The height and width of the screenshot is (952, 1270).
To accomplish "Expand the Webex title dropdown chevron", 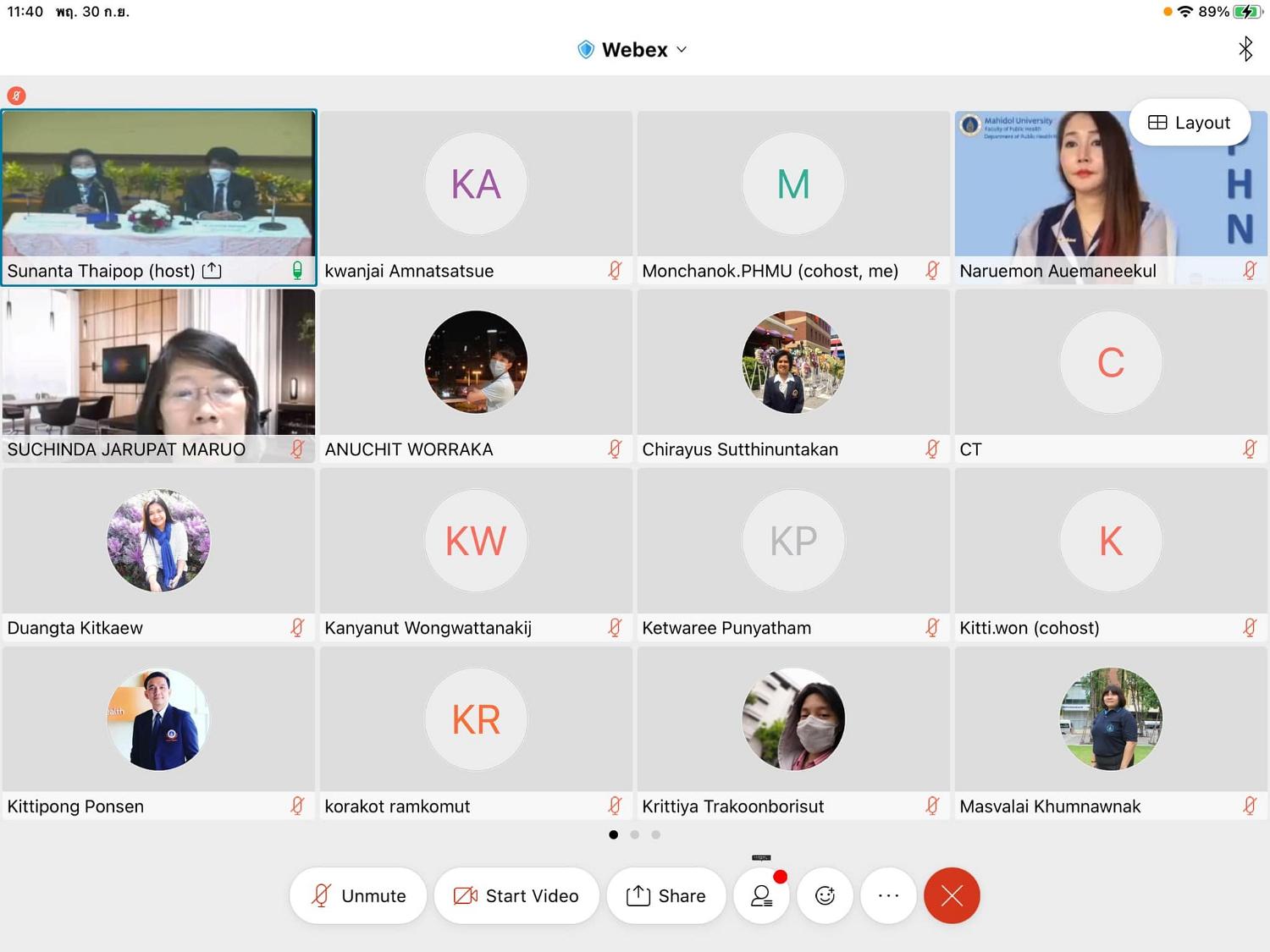I will coord(682,50).
